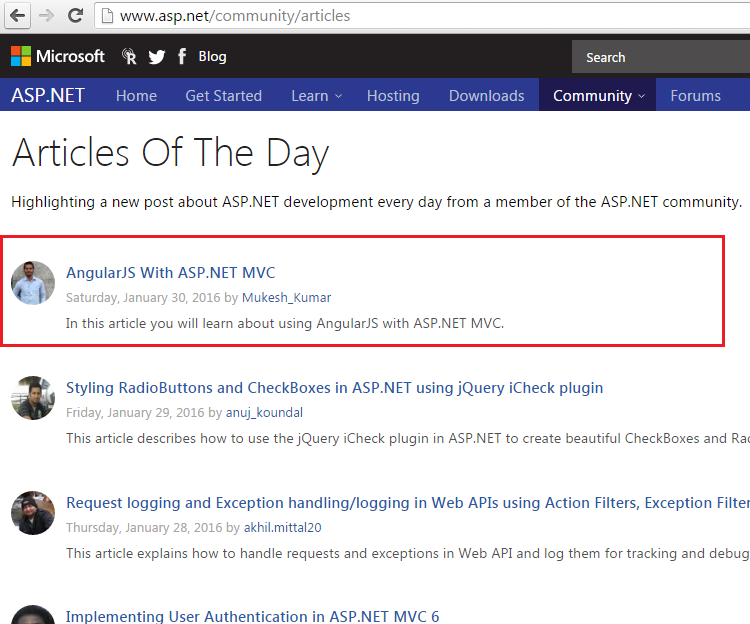The width and height of the screenshot is (750, 624).
Task: Open the Home navigation item
Action: [x=136, y=96]
